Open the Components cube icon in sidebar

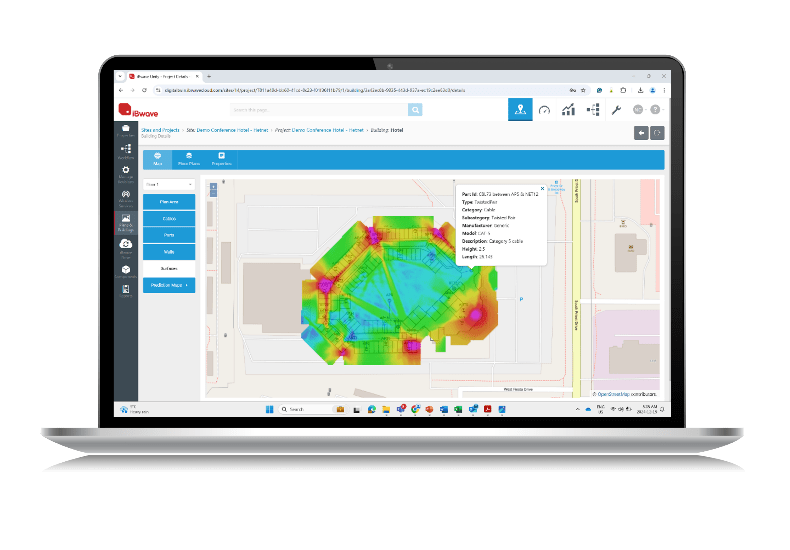tap(126, 270)
